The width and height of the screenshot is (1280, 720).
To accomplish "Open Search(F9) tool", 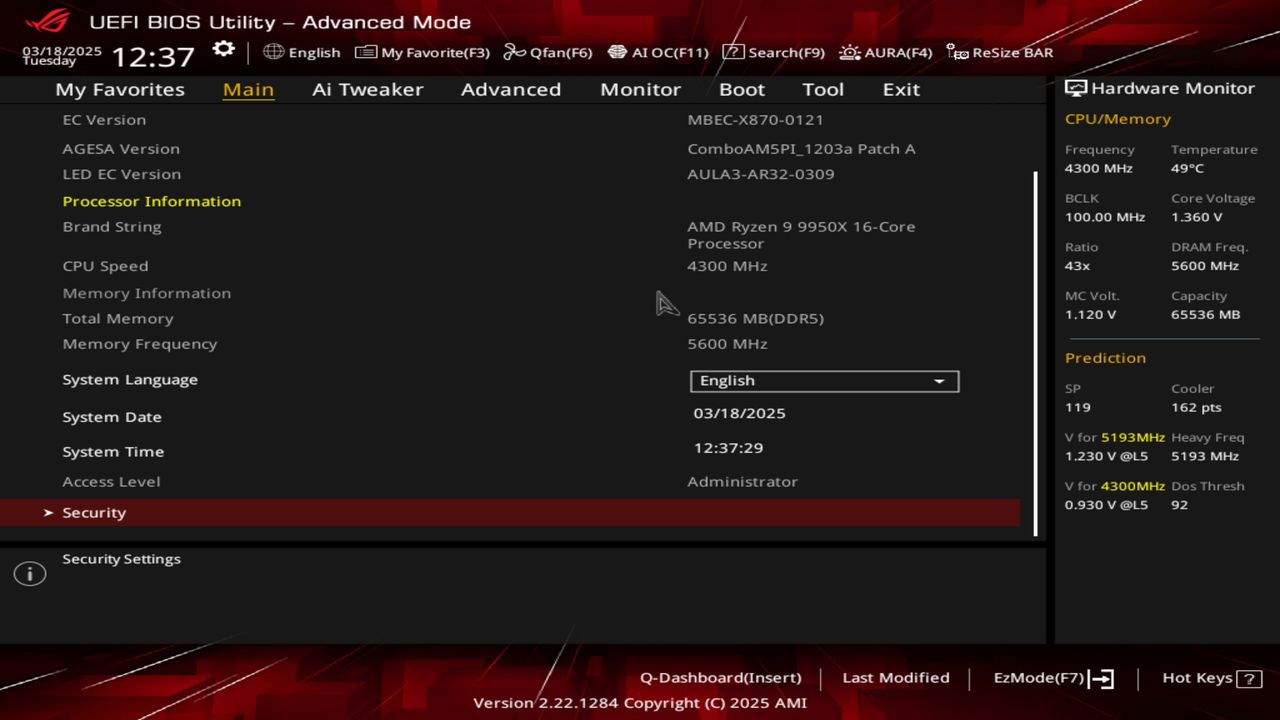I will click(x=773, y=52).
